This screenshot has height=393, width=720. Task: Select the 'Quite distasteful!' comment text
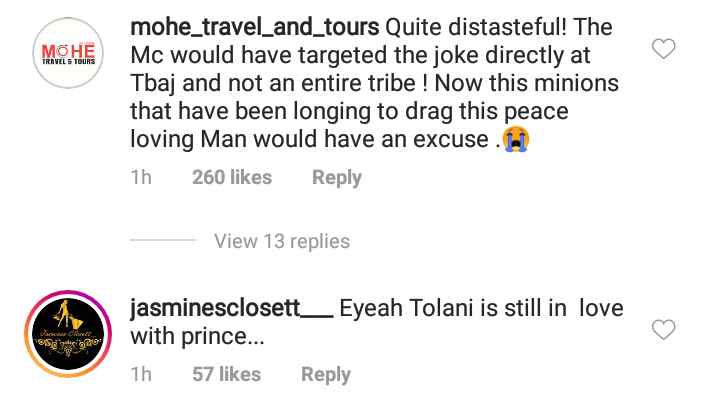pyautogui.click(x=476, y=27)
